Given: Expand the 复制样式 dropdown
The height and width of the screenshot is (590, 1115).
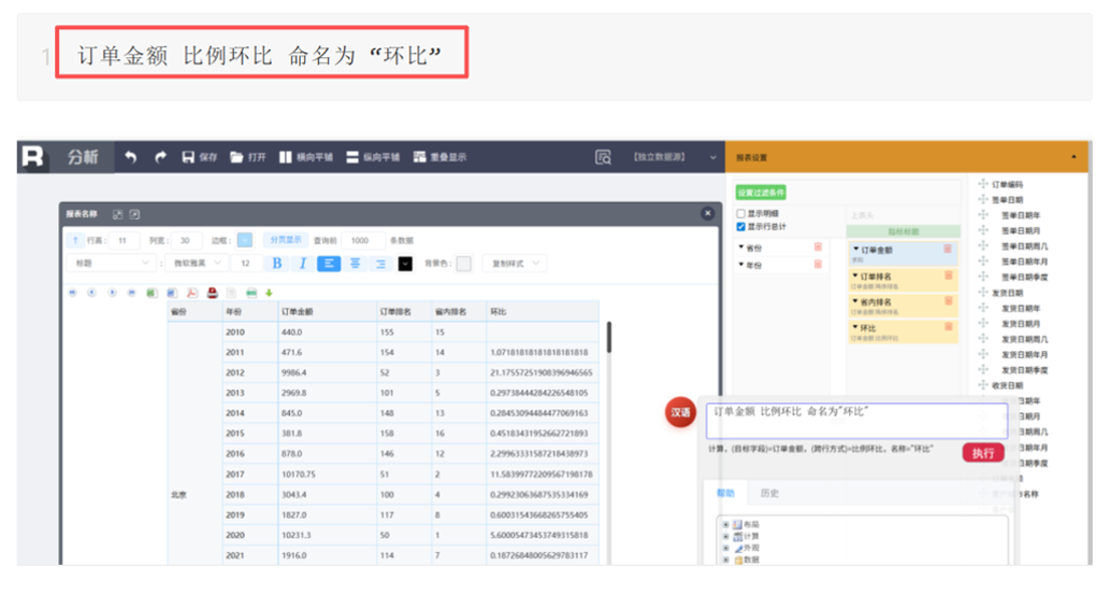Looking at the screenshot, I should pyautogui.click(x=516, y=264).
